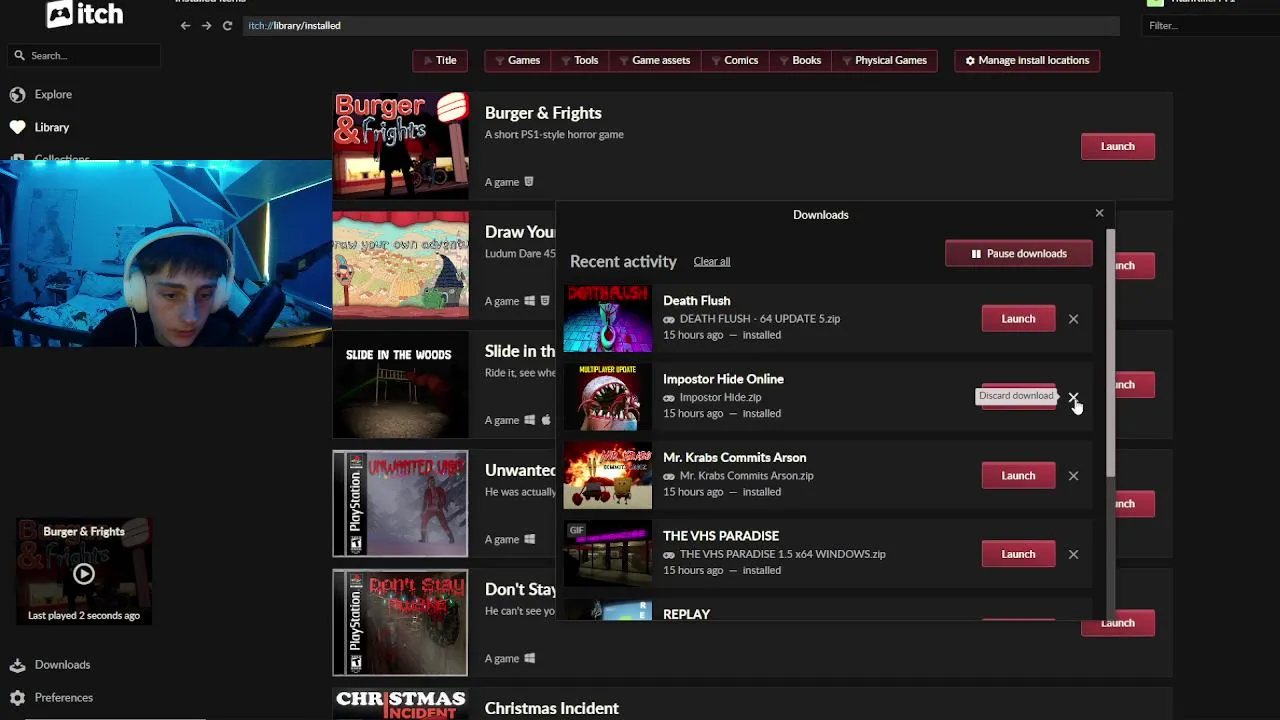The width and height of the screenshot is (1280, 720).
Task: Click THE VHS PARADISE 1.5 x64 WINDOWS.zip
Action: (782, 554)
